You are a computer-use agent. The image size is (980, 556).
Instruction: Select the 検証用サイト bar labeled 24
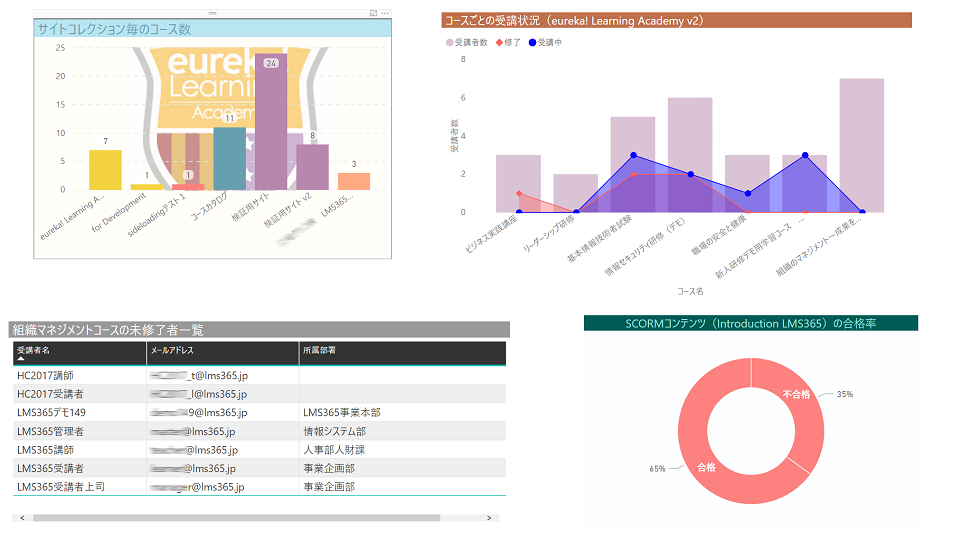click(270, 122)
